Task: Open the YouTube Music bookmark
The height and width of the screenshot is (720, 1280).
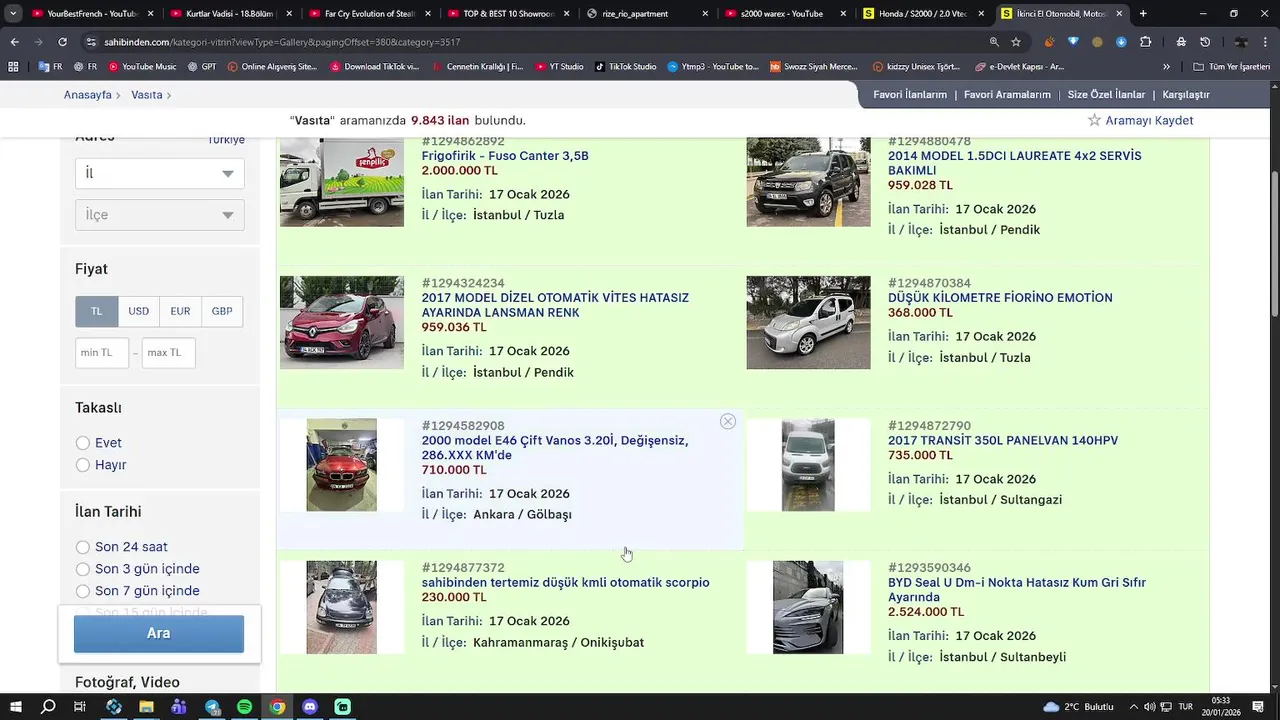Action: coord(142,67)
